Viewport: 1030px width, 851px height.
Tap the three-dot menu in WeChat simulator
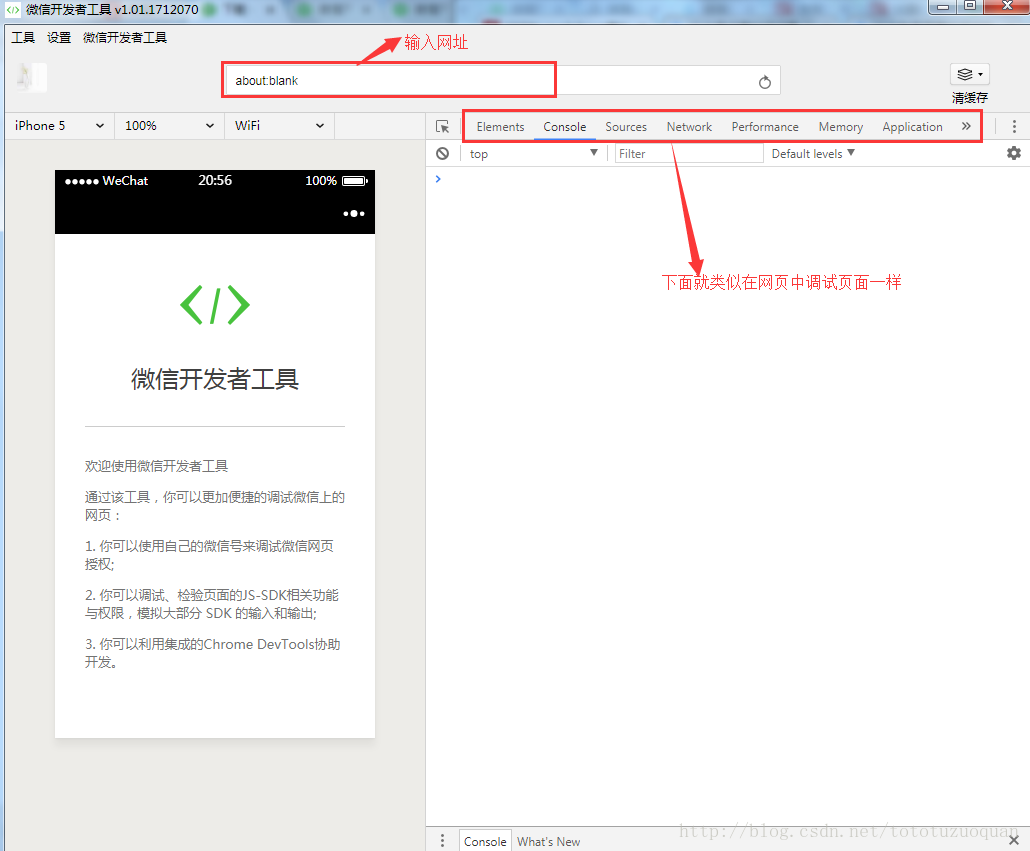(x=353, y=213)
